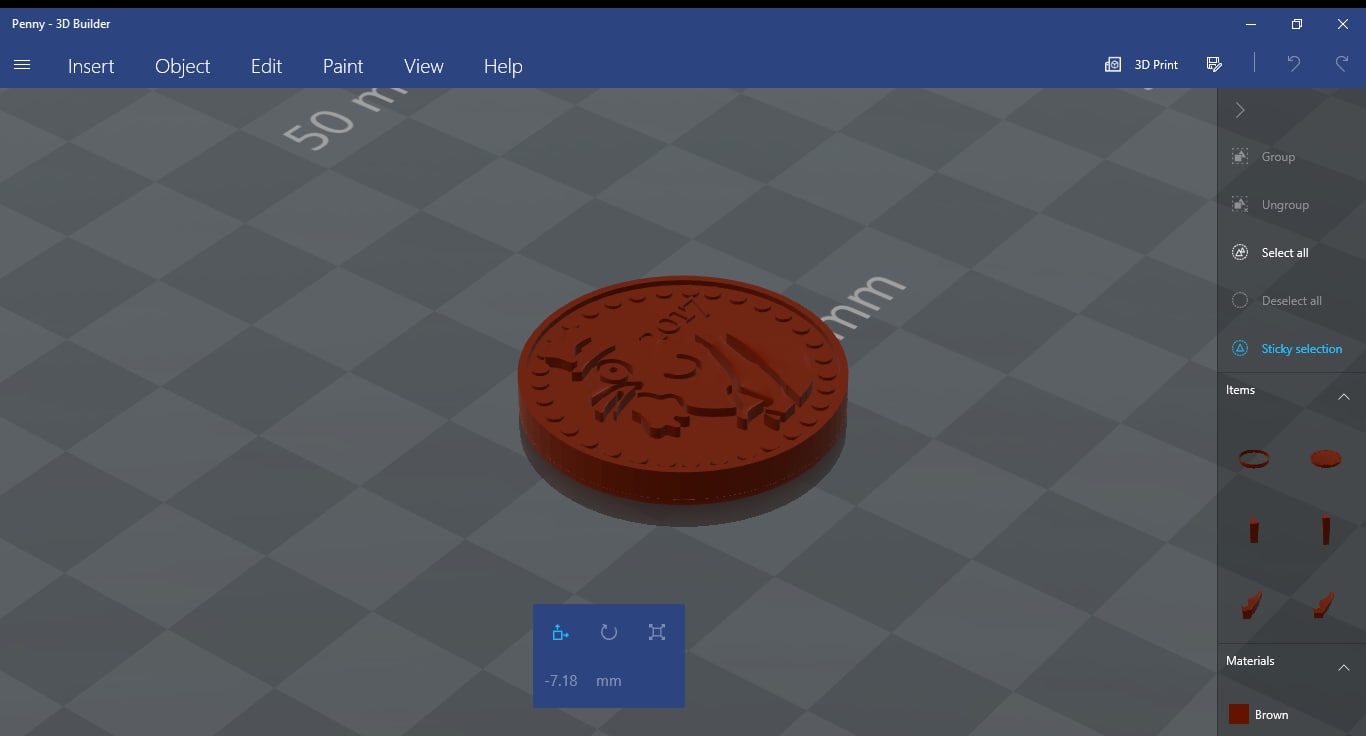The image size is (1366, 736).
Task: Select the coin disc item thumbnail
Action: coord(1326,459)
